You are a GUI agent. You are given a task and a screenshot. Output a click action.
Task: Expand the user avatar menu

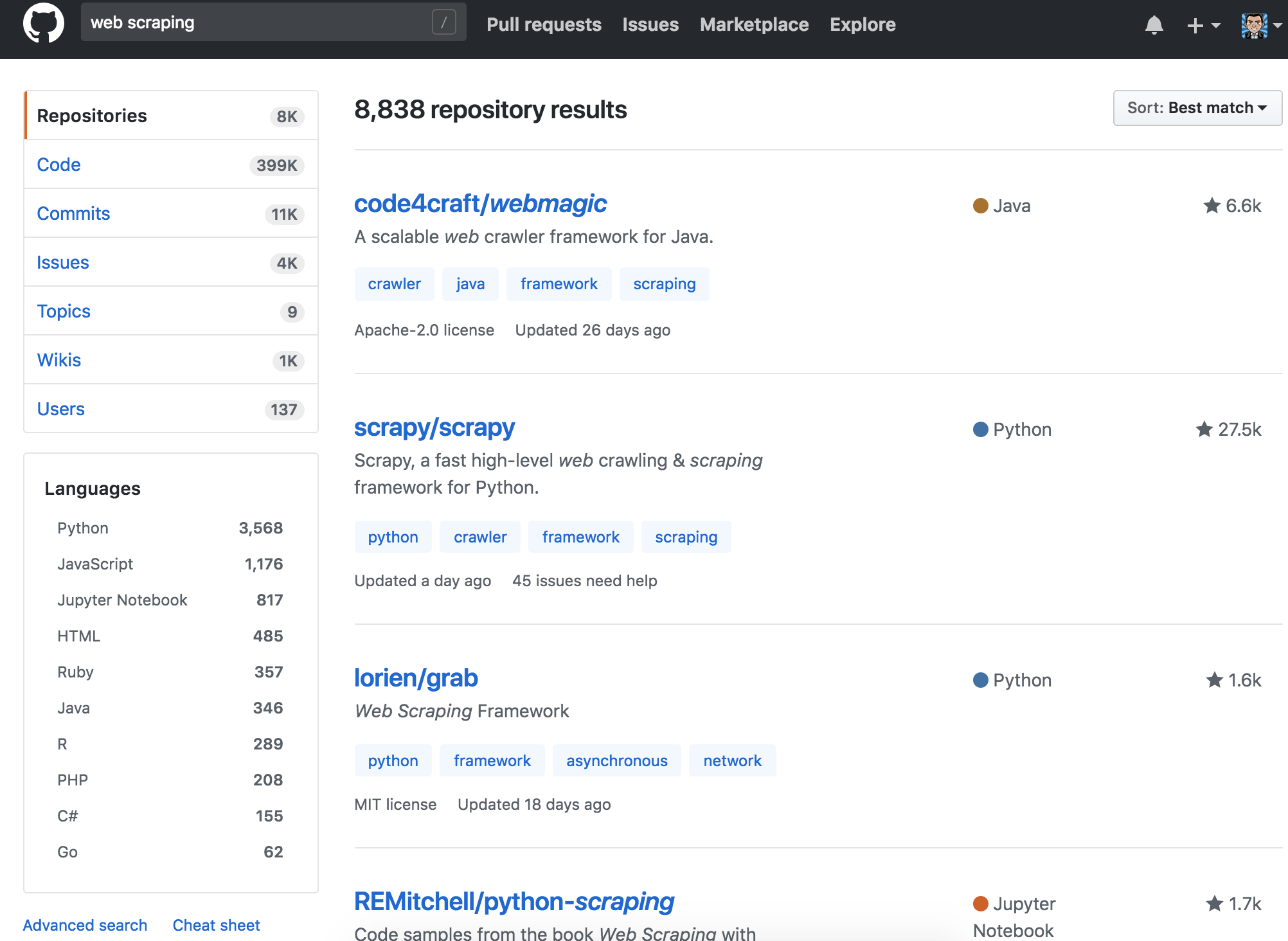1255,25
